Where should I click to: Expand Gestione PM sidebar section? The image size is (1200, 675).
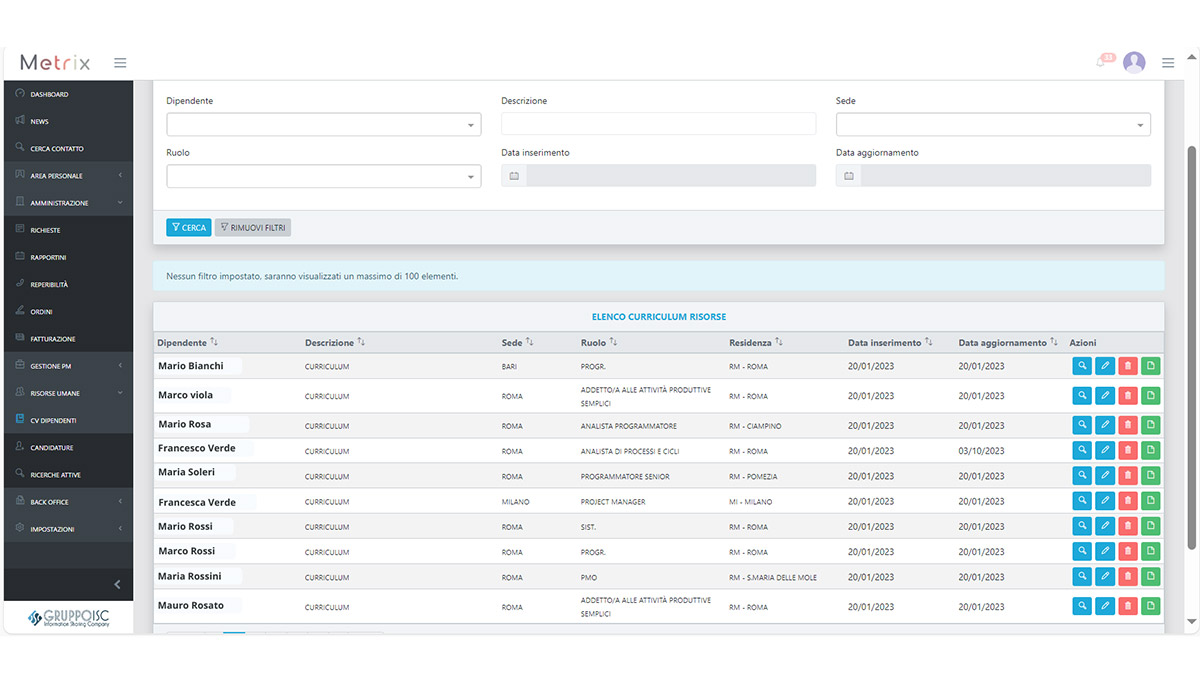pyautogui.click(x=68, y=366)
